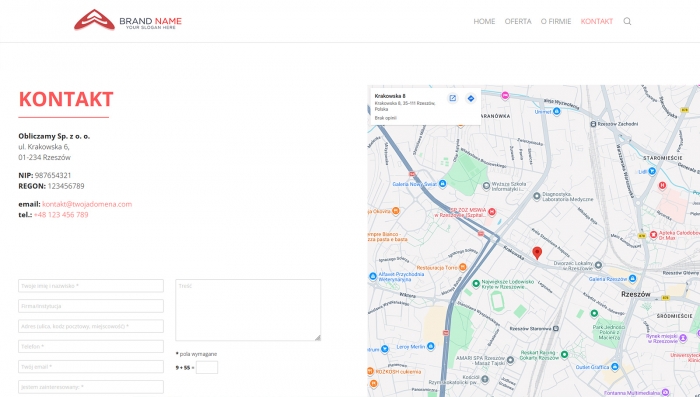Click the ŚRÓDMIEŚCIE district label on map
Viewport: 700px width, 397px height.
click(x=675, y=316)
